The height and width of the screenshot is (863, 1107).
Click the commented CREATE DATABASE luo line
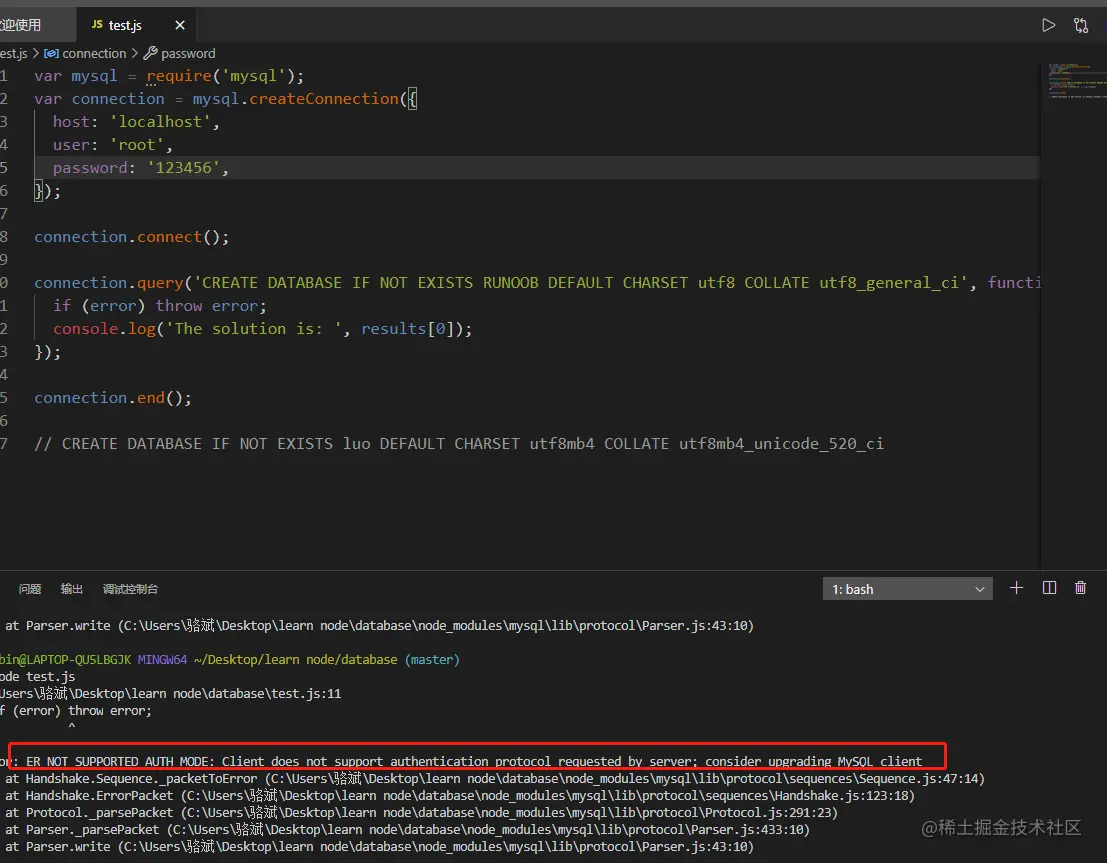459,444
